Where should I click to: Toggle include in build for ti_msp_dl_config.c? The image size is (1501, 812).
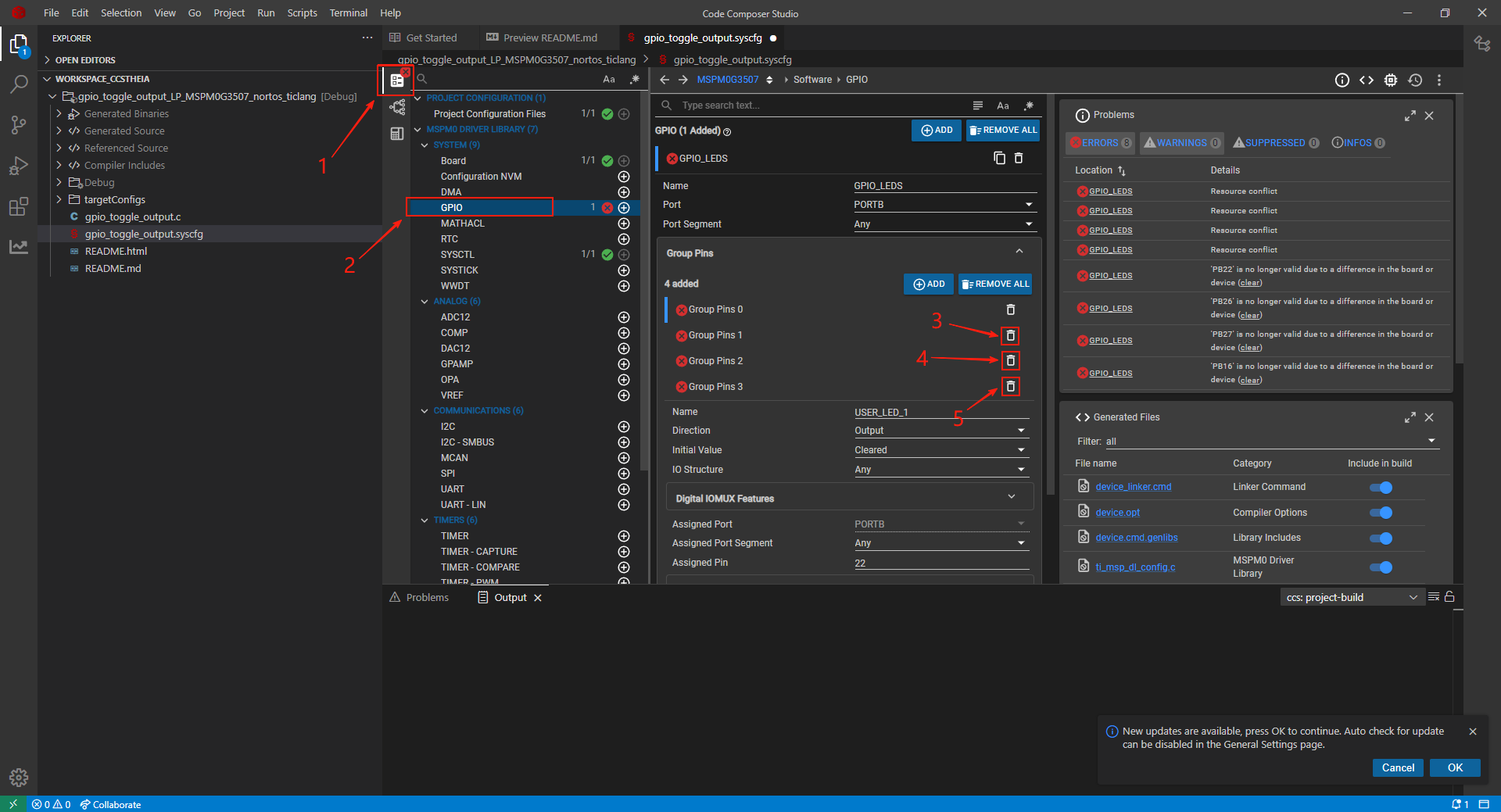tap(1381, 567)
